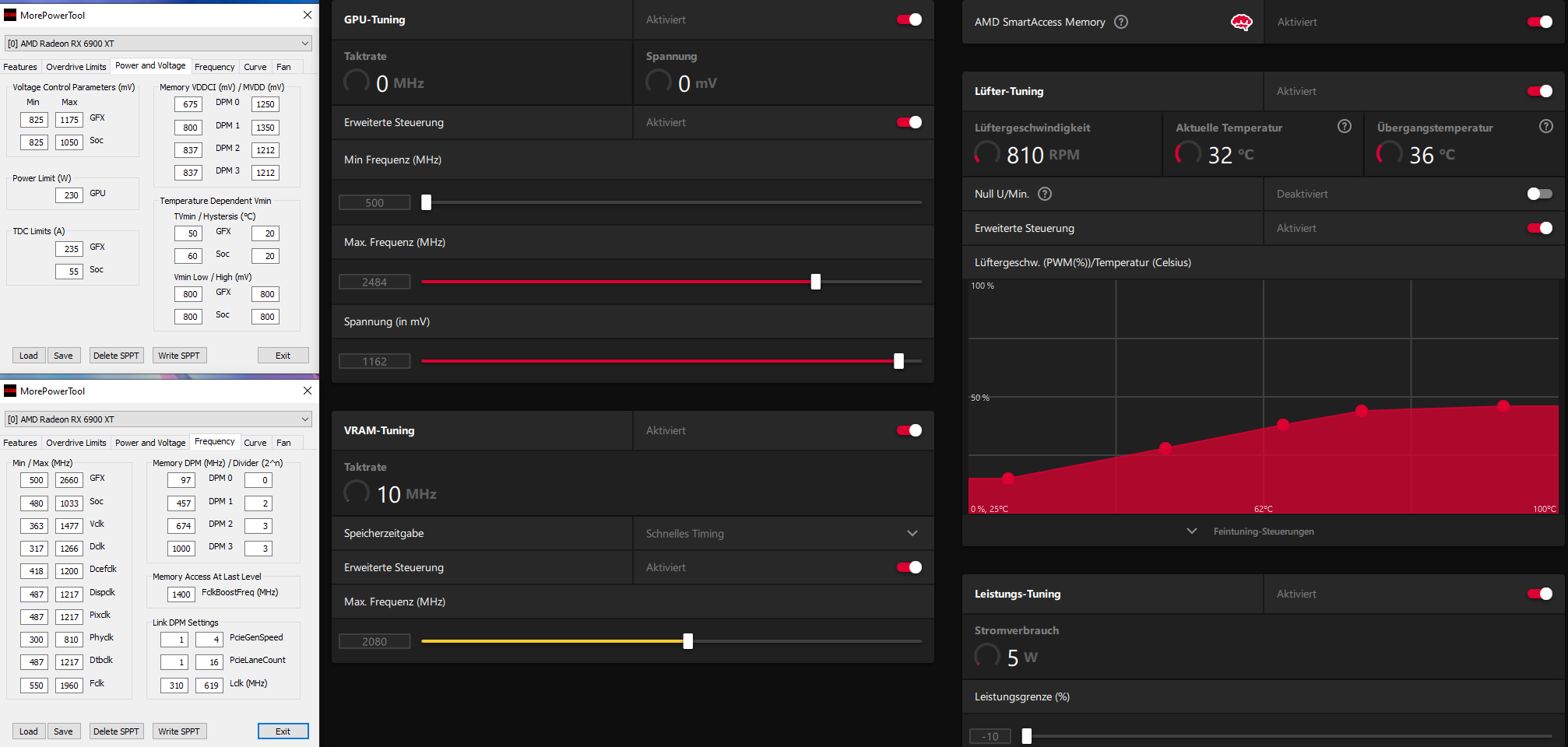Enable the Null U/Min. toggle

pos(1540,194)
